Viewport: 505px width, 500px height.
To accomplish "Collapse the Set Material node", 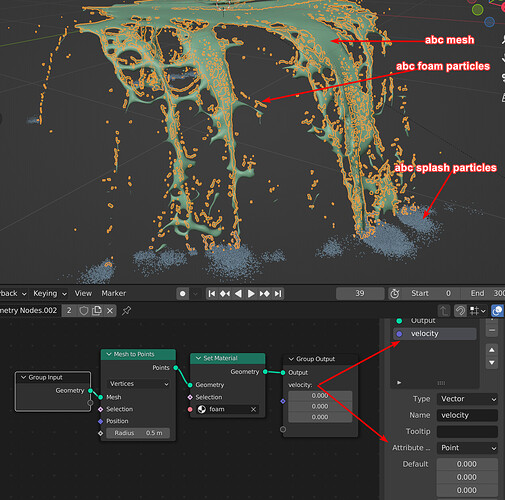I will click(x=198, y=358).
